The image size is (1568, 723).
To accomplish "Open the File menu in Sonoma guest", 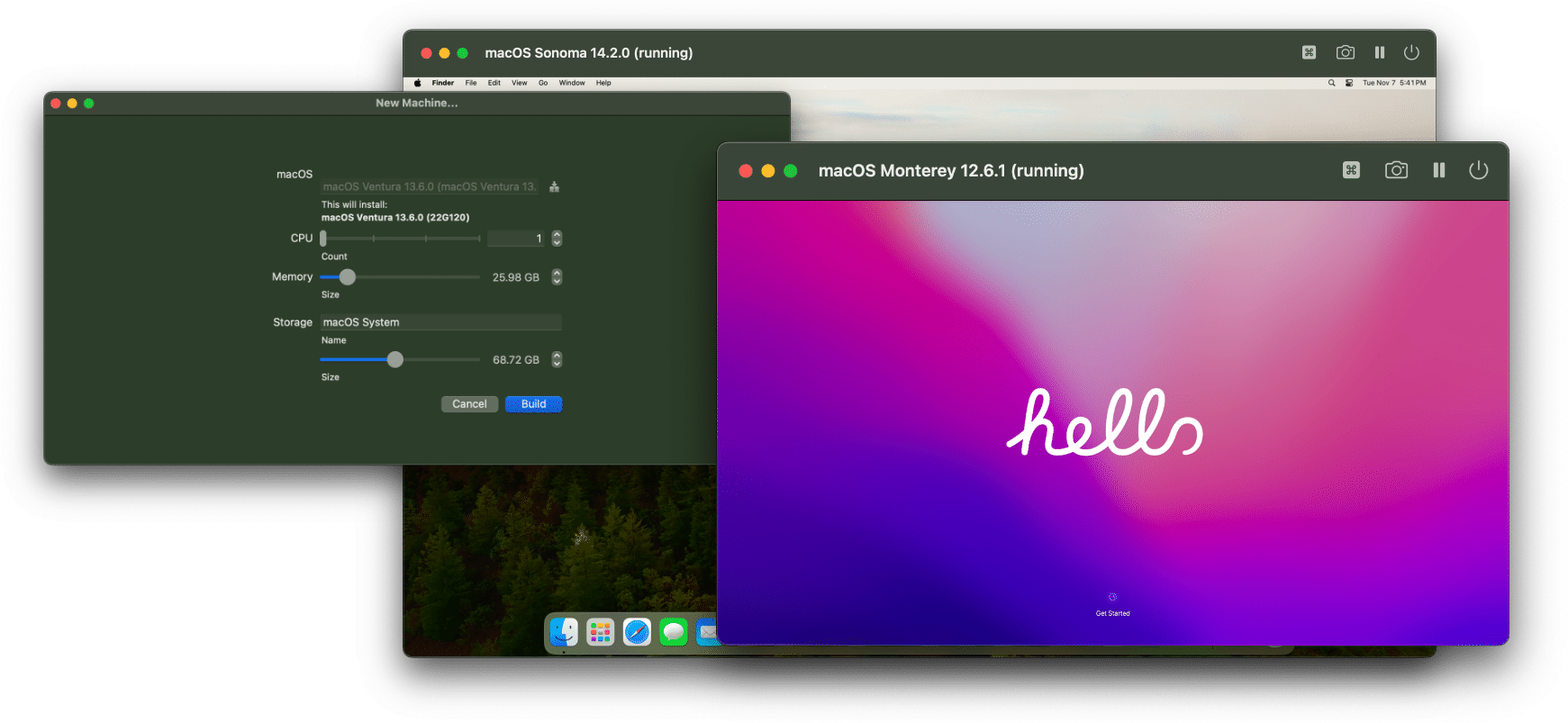I will [471, 83].
